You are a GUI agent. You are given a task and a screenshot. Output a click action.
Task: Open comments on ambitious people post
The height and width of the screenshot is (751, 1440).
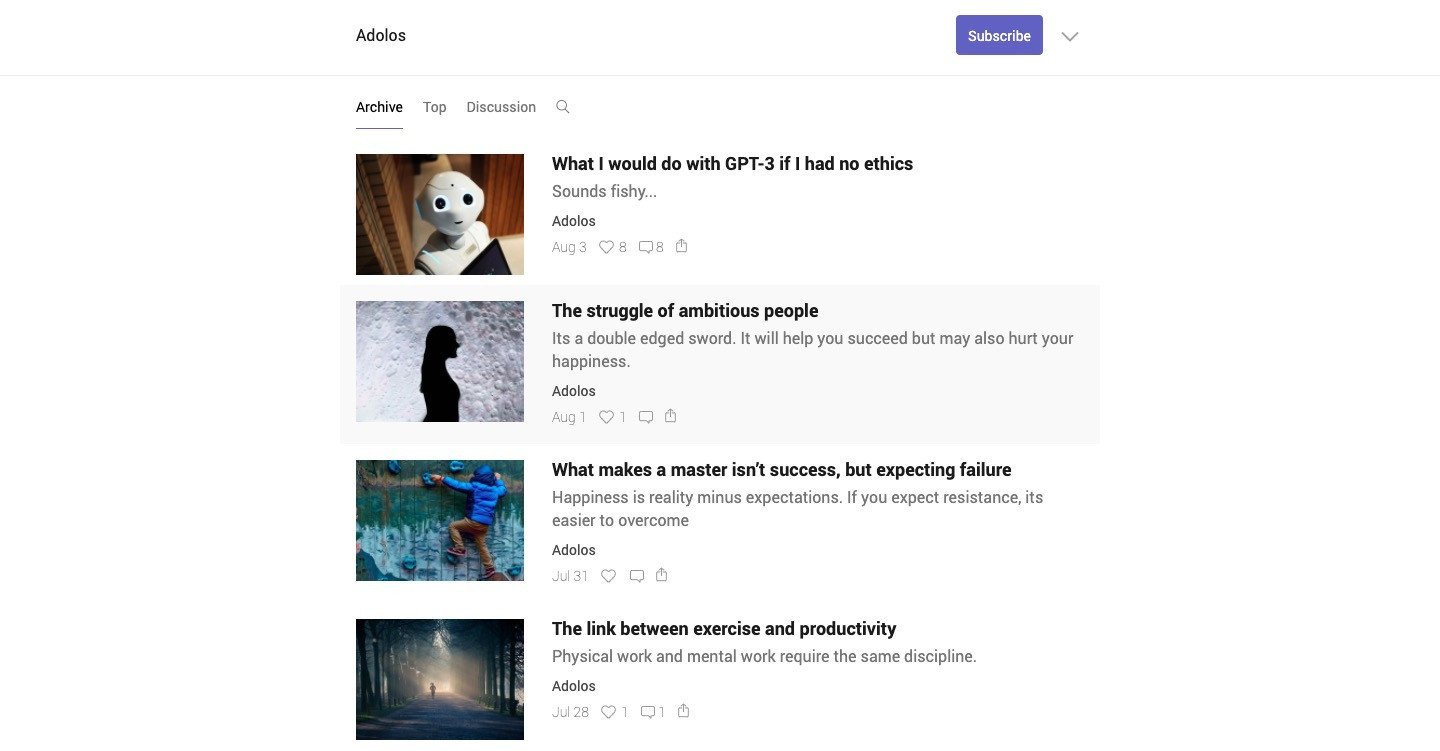(x=646, y=417)
